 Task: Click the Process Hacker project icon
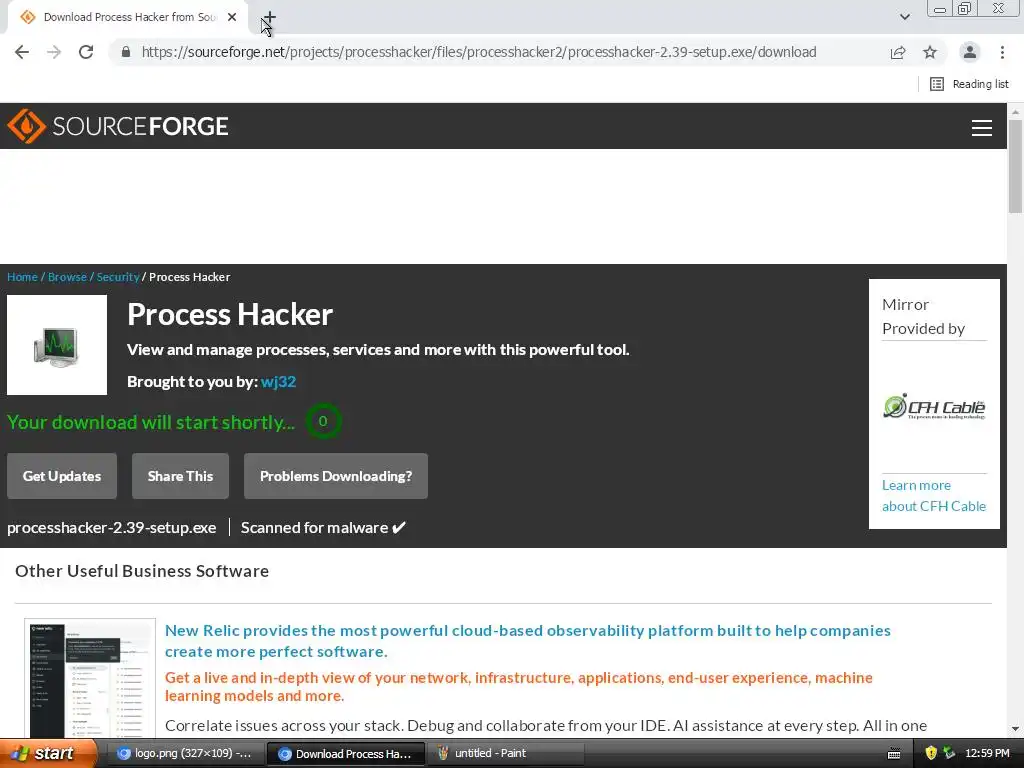(57, 345)
